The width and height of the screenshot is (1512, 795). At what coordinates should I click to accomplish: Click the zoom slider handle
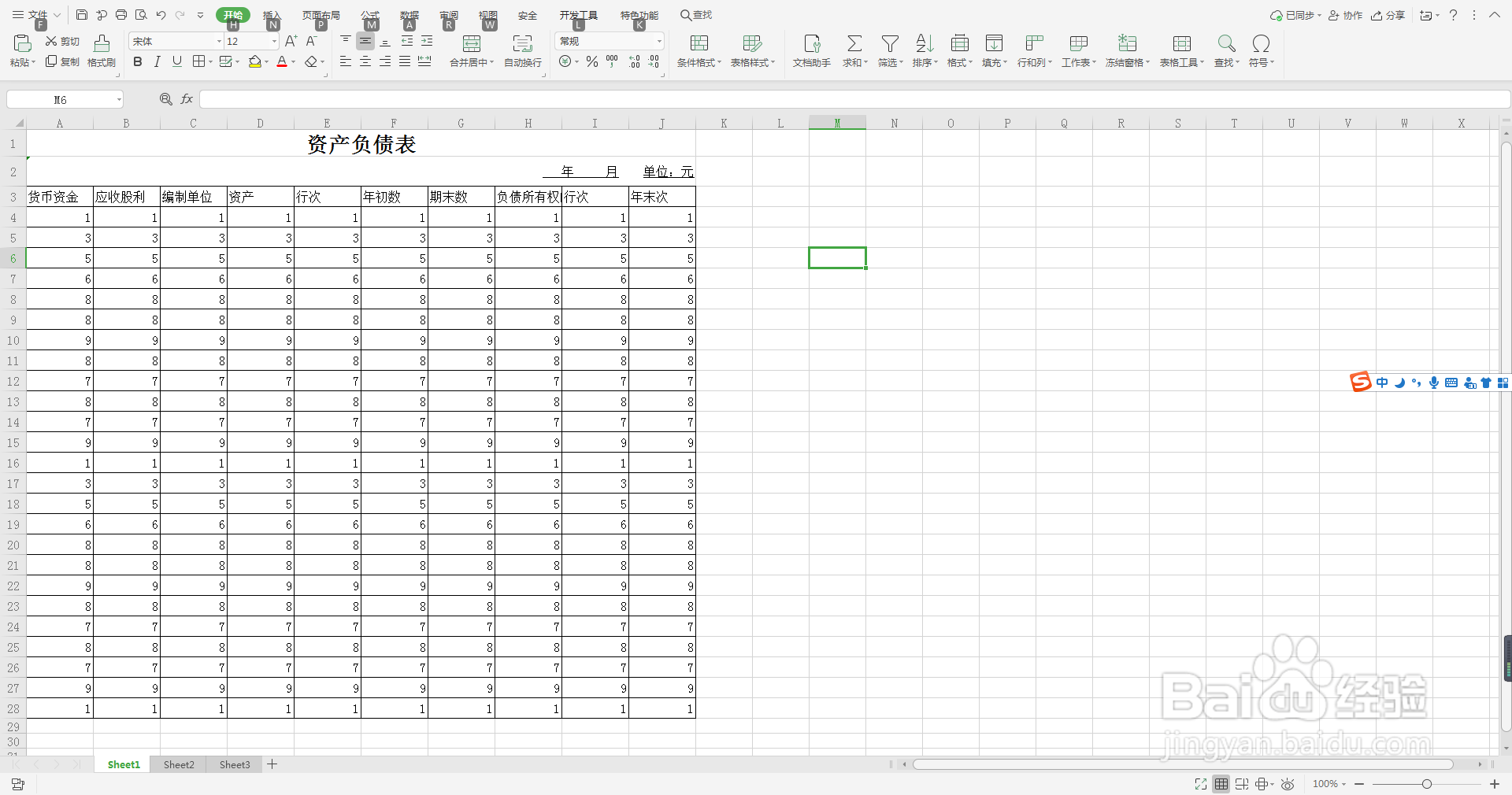tap(1426, 784)
